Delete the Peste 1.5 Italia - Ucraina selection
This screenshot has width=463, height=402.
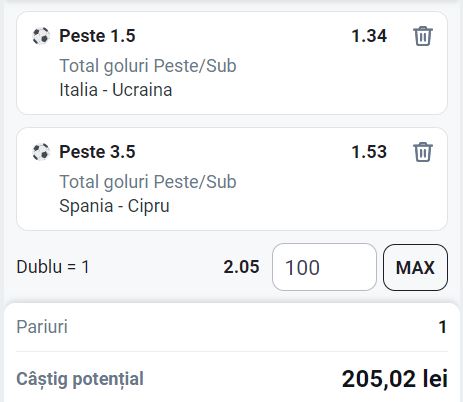click(423, 36)
